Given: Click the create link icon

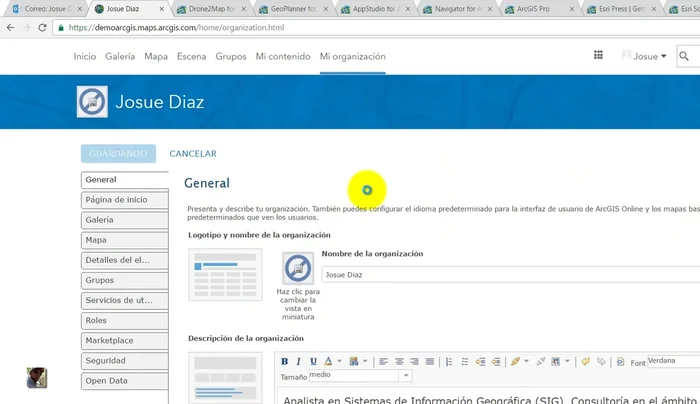Looking at the screenshot, I should pos(515,361).
